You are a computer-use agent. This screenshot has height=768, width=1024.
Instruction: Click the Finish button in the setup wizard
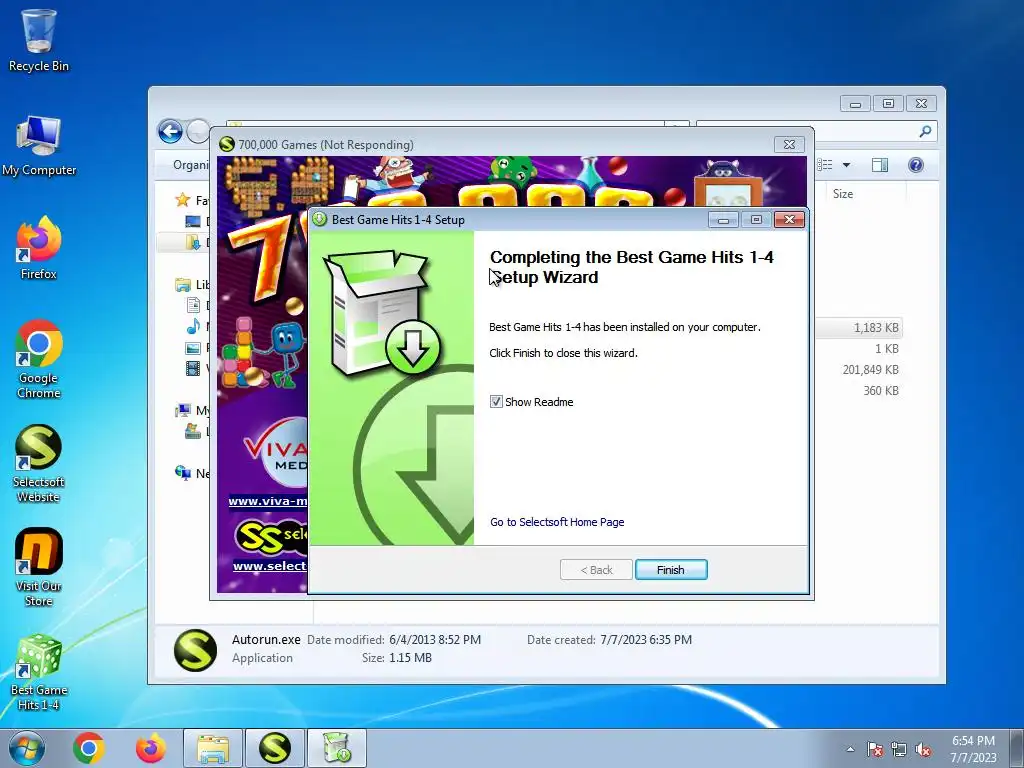(671, 569)
